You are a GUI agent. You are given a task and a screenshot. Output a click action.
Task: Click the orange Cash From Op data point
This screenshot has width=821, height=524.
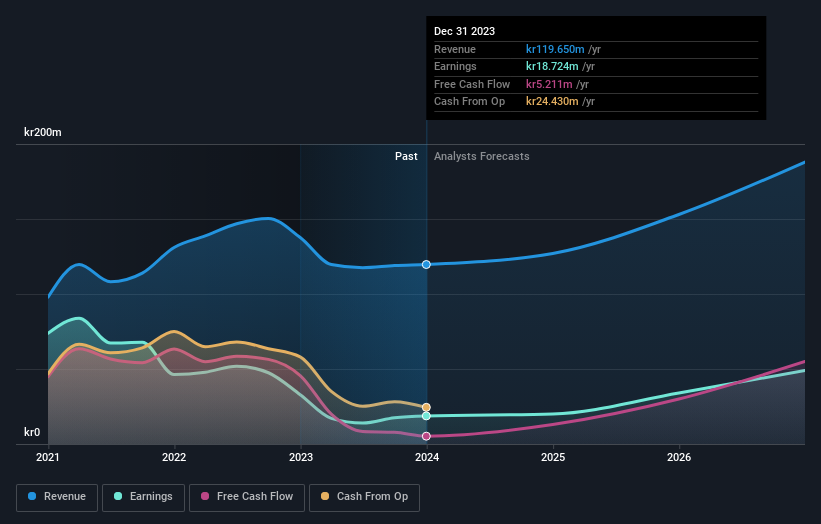point(426,407)
